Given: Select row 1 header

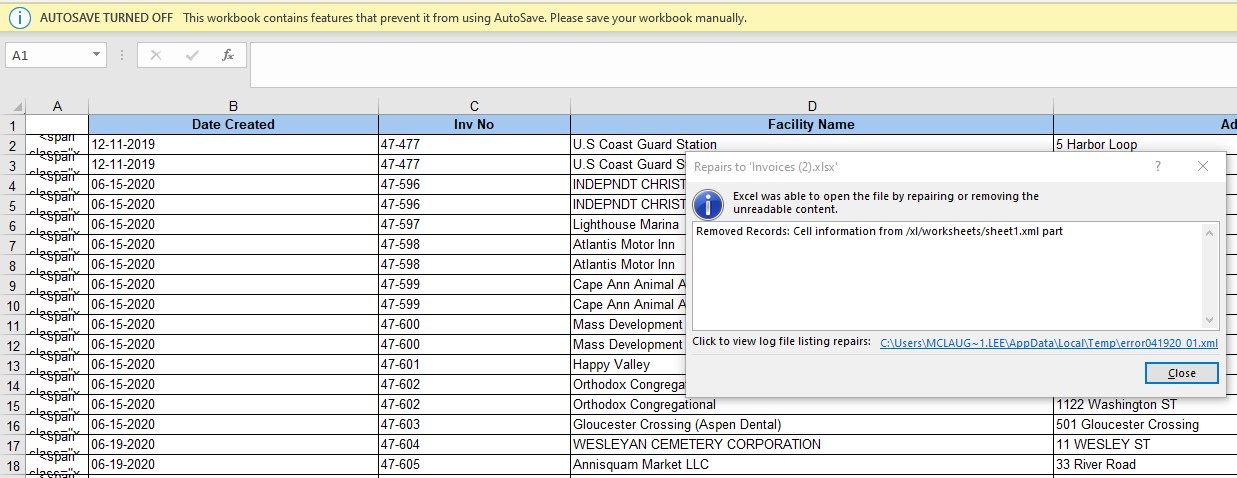Looking at the screenshot, I should point(13,125).
